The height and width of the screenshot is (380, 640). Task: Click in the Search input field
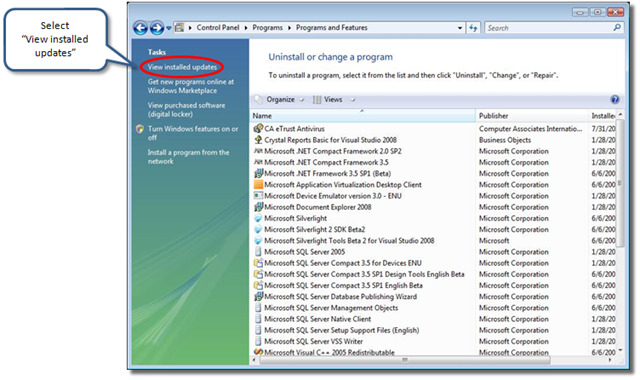549,28
